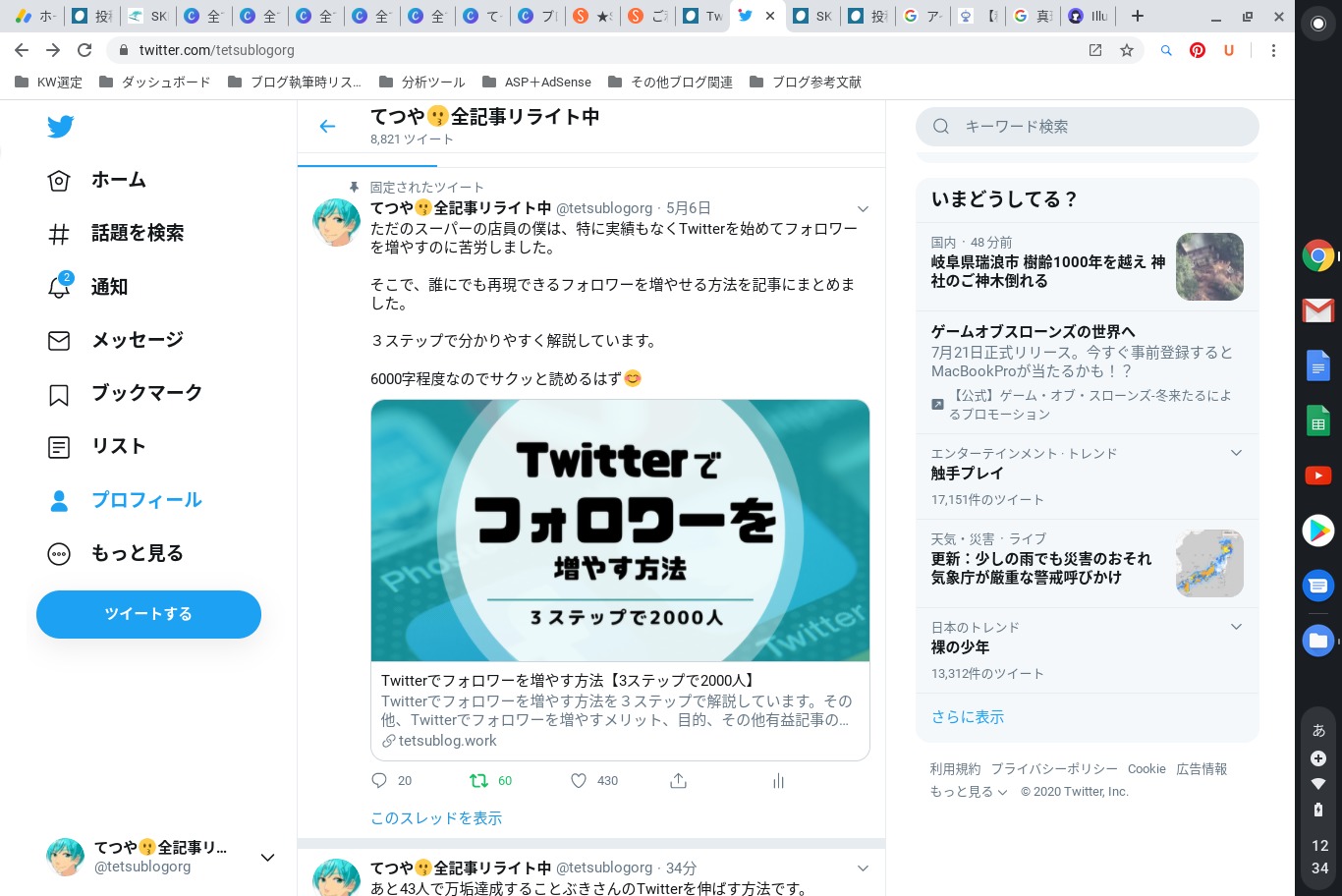Open trend 岐阜県瑞浪市 樹齢1000年を越え
1342x896 pixels.
(1048, 271)
